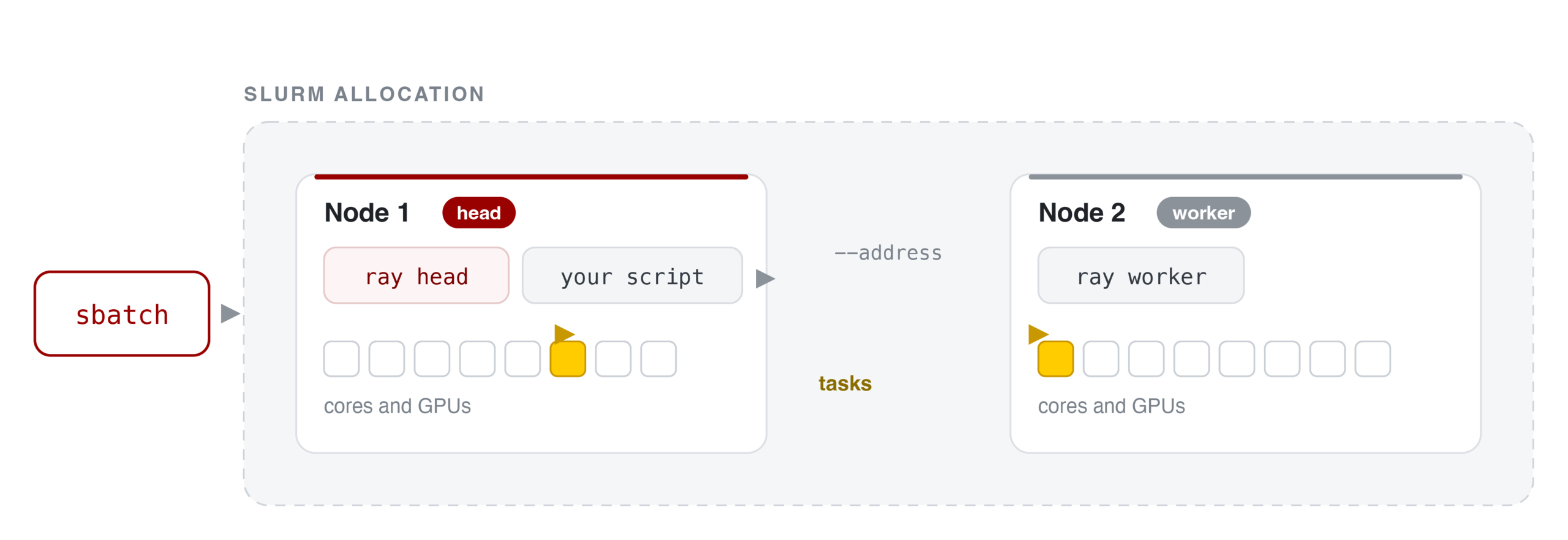Click the Node 2 title
Viewport: 1568px width, 540px height.
[1081, 212]
